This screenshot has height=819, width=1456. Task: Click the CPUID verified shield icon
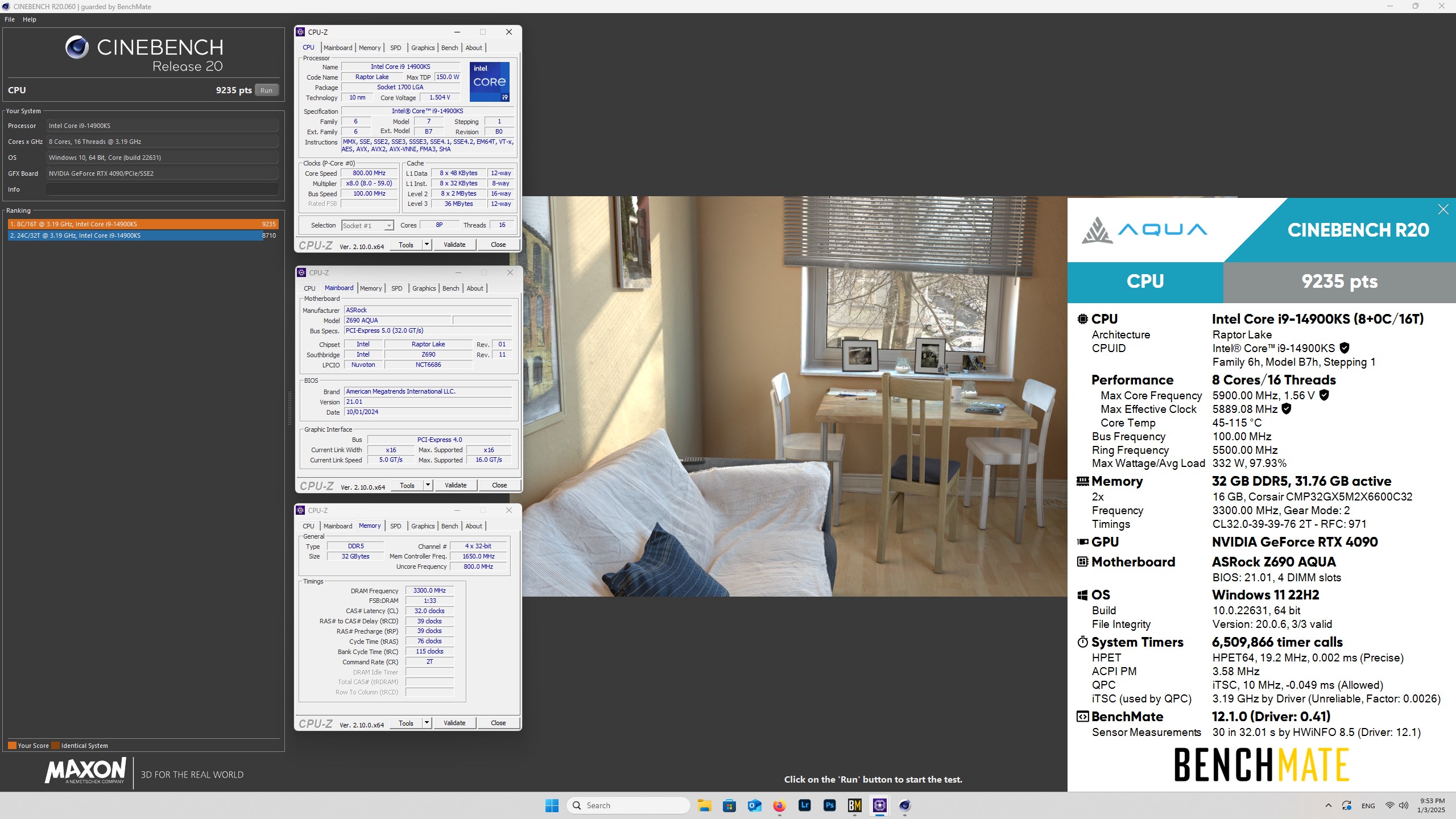click(x=1345, y=348)
